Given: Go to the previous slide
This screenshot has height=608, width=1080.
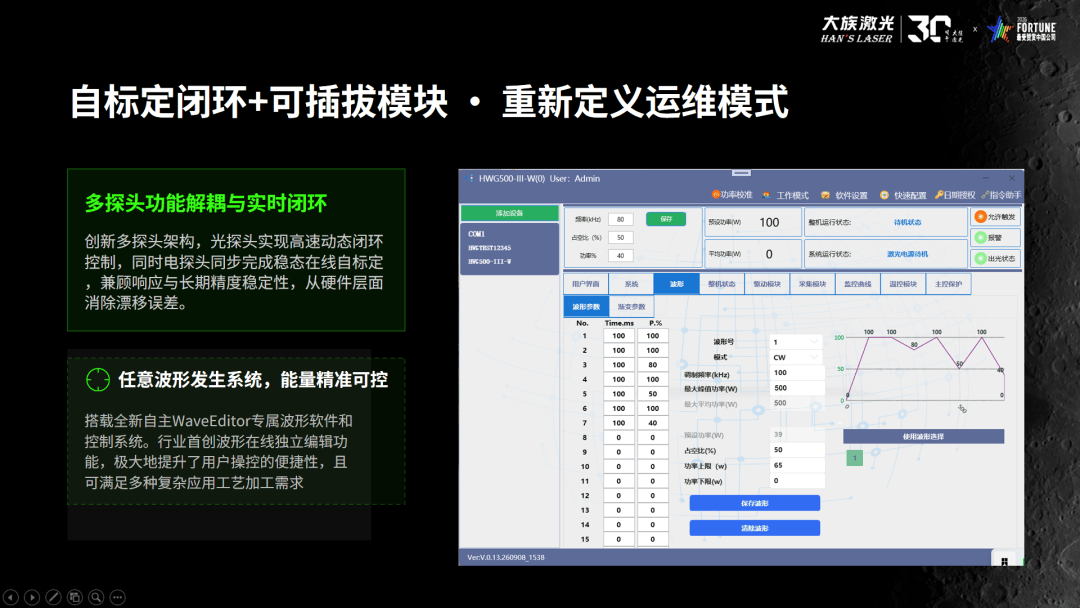Looking at the screenshot, I should (x=11, y=597).
